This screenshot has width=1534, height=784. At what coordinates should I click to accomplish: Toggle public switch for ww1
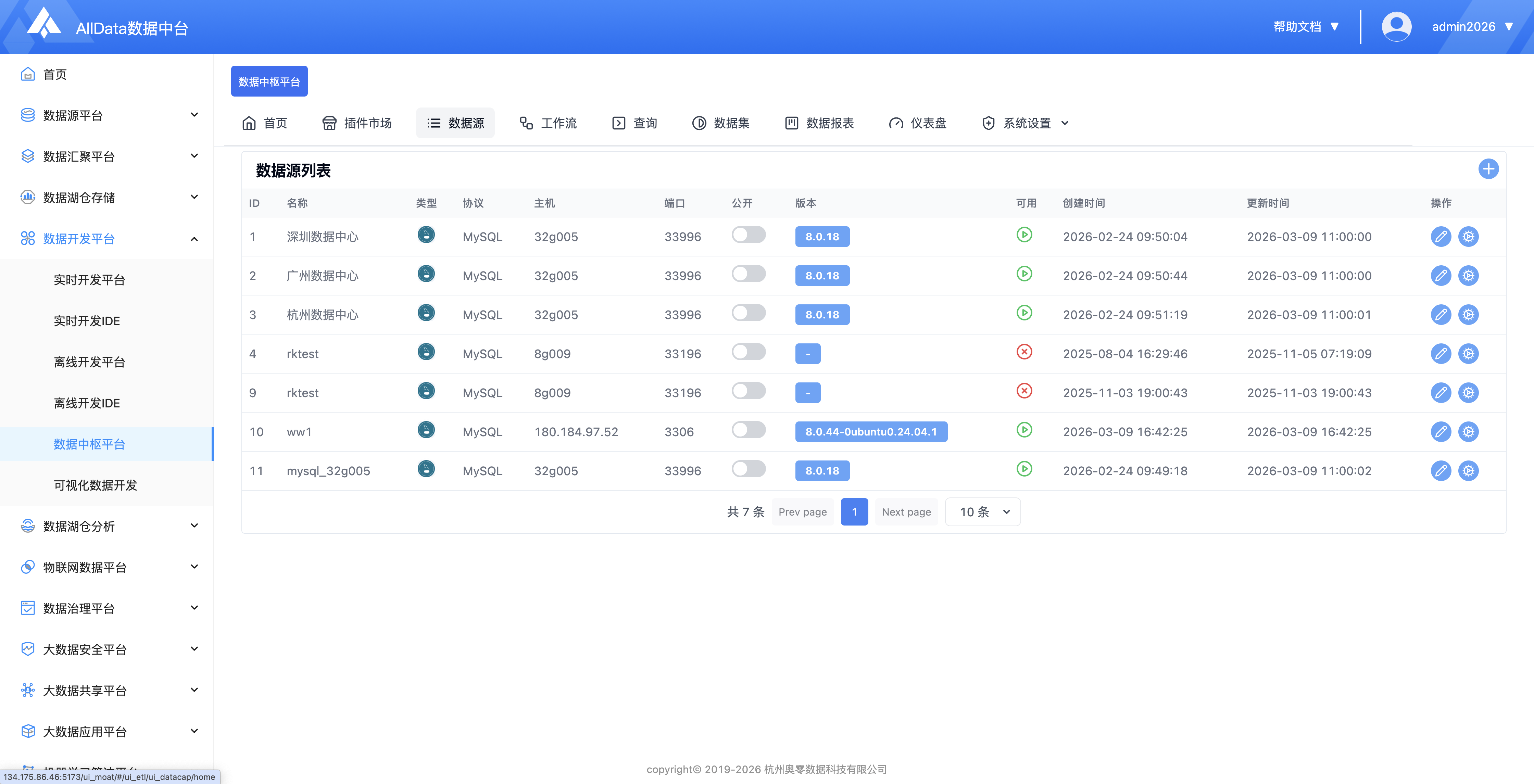(x=748, y=430)
